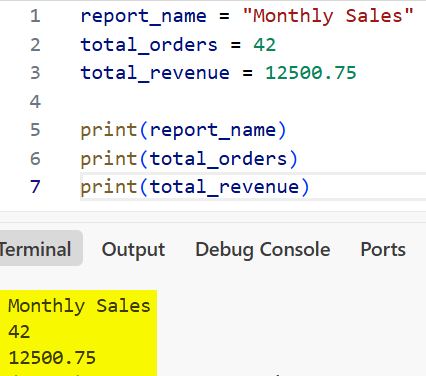Click terminal output line 42
This screenshot has height=376, width=426.
point(19,332)
